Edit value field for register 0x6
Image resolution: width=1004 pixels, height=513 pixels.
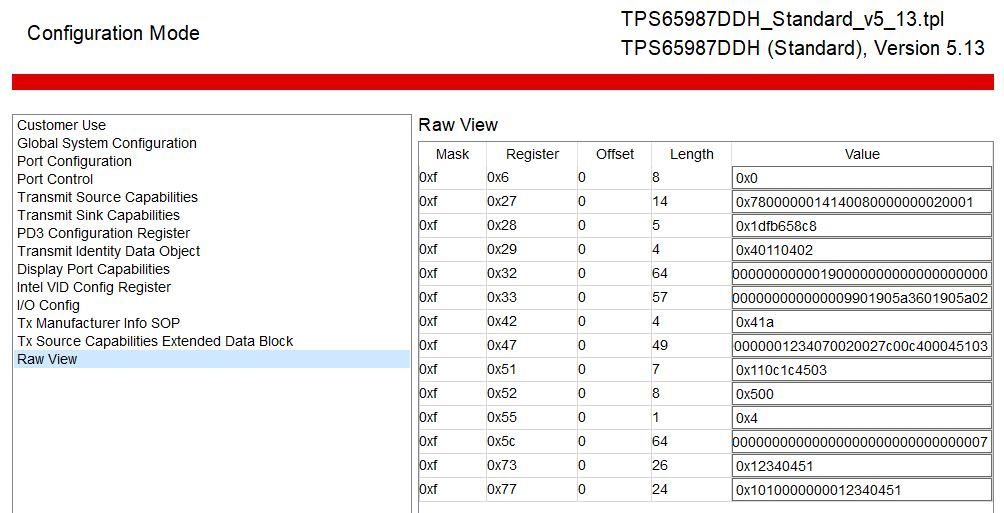[x=862, y=177]
